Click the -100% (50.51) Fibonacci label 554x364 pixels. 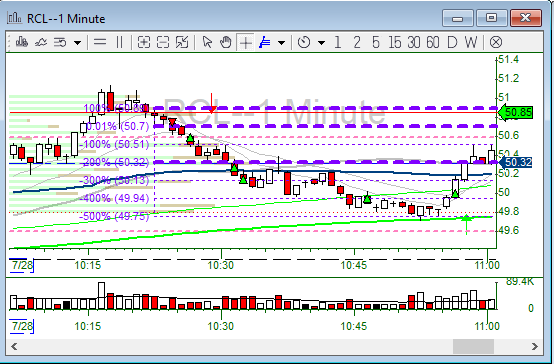coord(114,144)
